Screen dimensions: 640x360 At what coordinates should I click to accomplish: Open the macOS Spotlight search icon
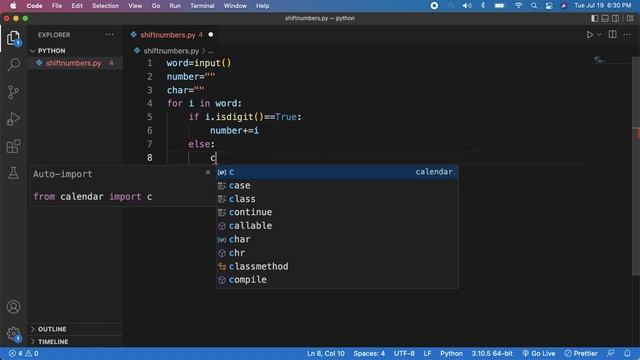click(x=534, y=6)
